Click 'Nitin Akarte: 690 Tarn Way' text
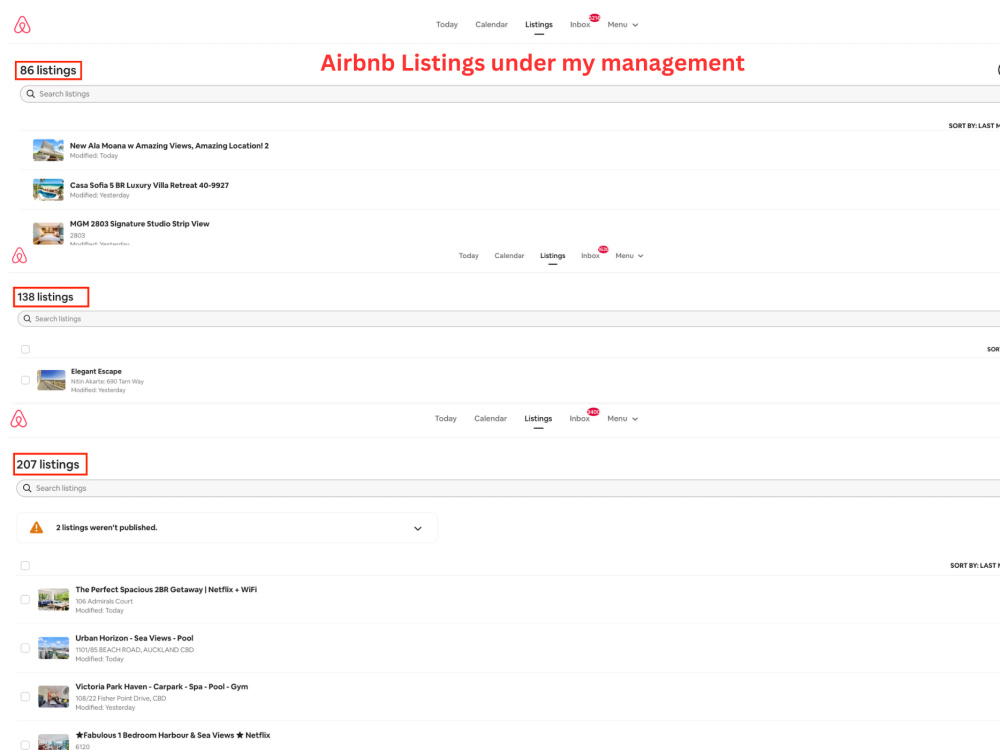This screenshot has width=1000, height=750. pyautogui.click(x=107, y=381)
